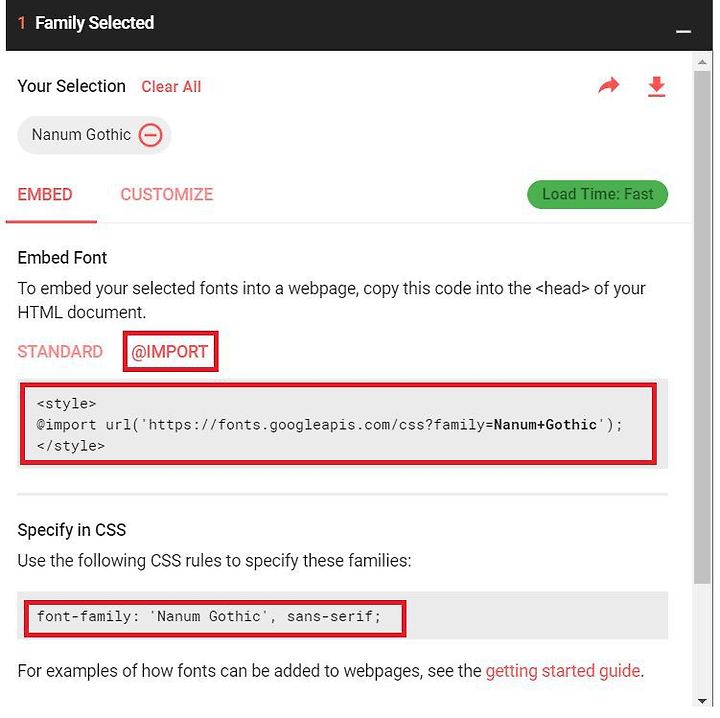Click the scrollbar down arrow
The image size is (720, 718).
pos(702,701)
